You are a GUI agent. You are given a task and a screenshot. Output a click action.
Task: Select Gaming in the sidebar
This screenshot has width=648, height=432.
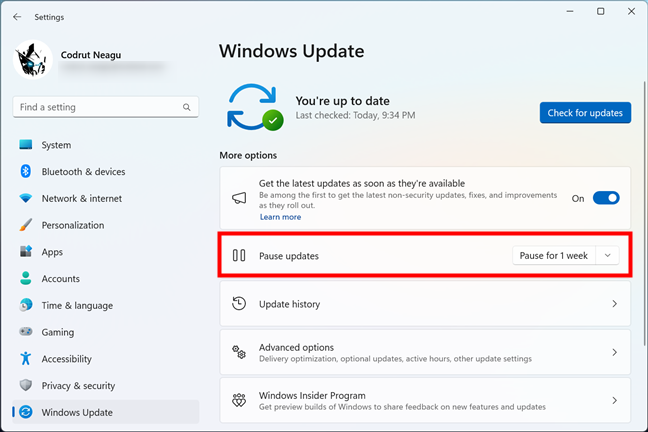tap(105, 332)
